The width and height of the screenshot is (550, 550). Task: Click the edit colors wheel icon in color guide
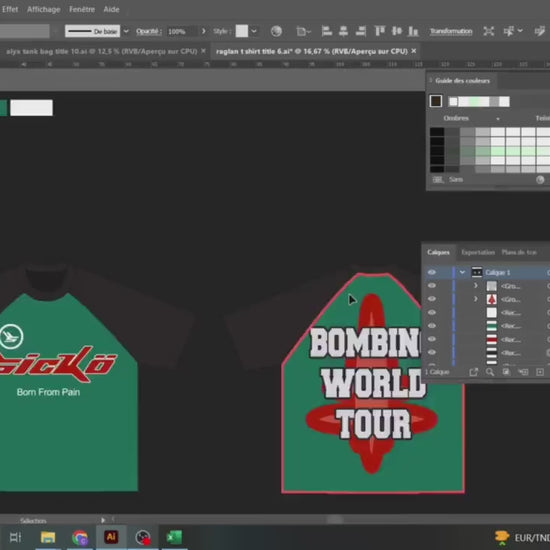pos(540,180)
